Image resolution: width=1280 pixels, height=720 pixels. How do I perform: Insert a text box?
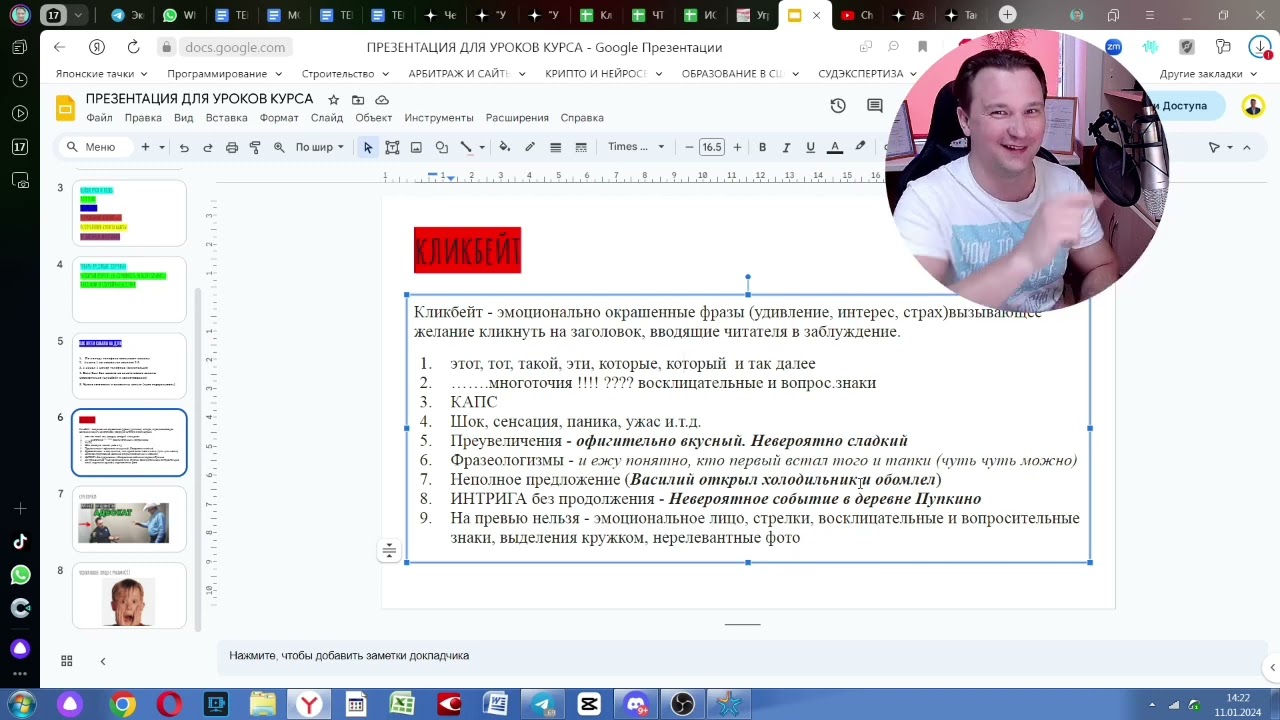click(392, 147)
